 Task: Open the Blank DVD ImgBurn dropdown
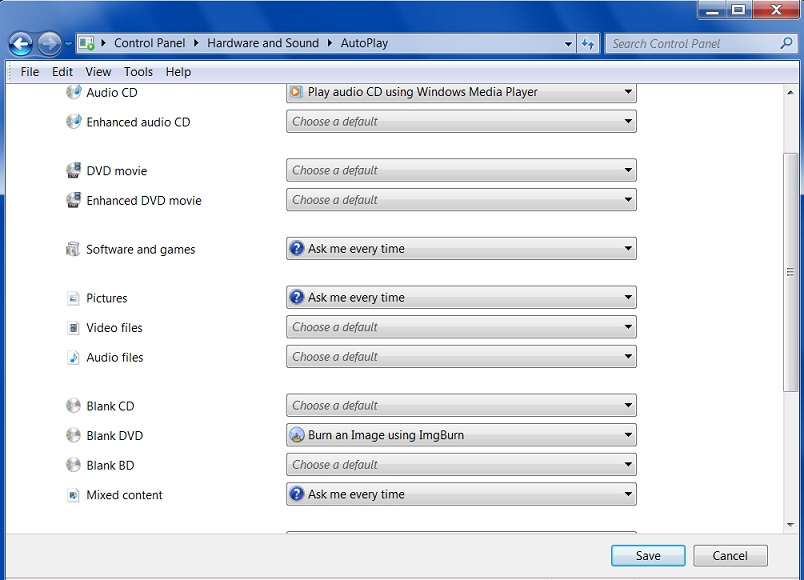461,435
